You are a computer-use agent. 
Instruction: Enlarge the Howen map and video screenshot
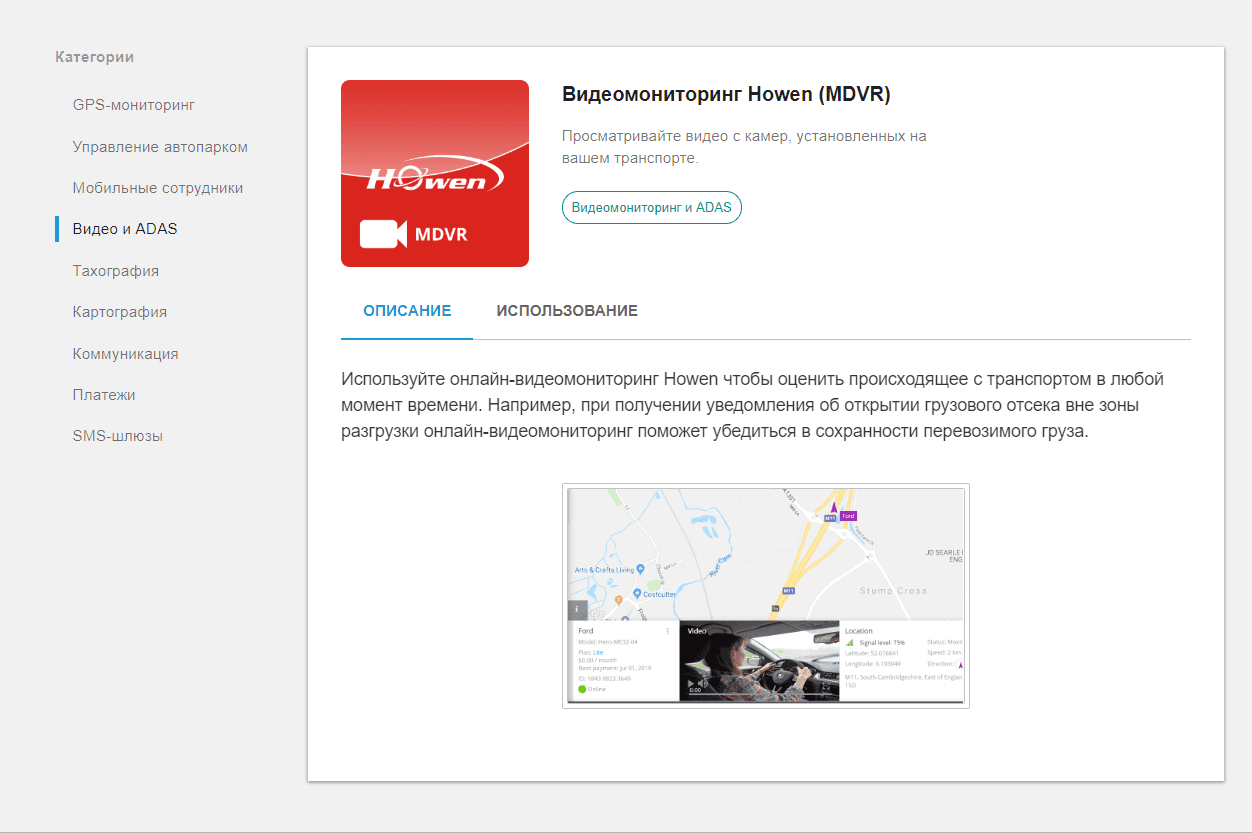coord(766,596)
